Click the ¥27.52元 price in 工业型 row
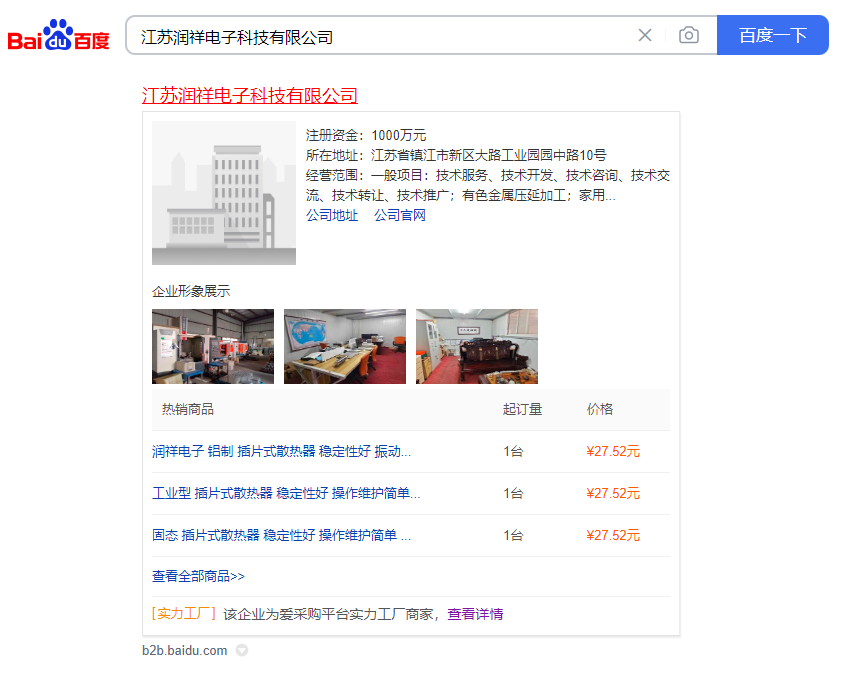The width and height of the screenshot is (851, 676). click(x=613, y=493)
